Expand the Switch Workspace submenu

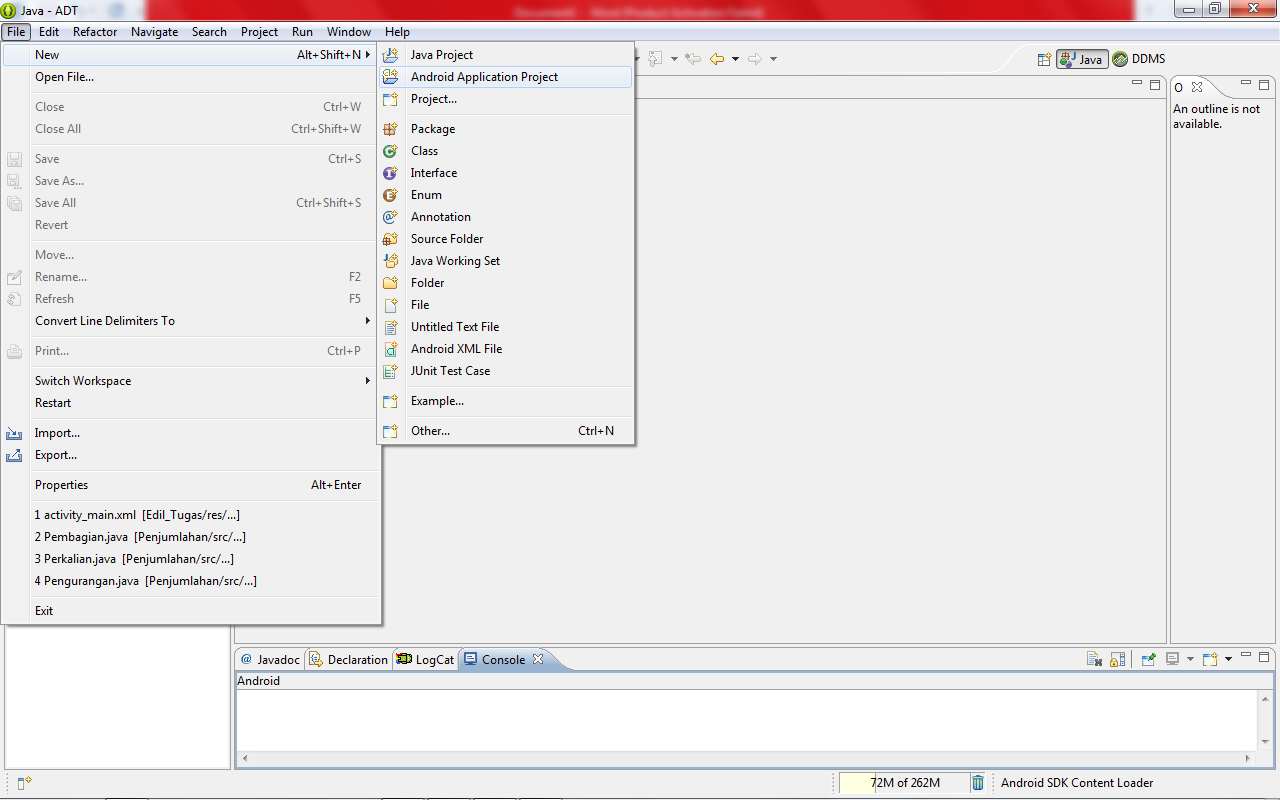tap(190, 381)
